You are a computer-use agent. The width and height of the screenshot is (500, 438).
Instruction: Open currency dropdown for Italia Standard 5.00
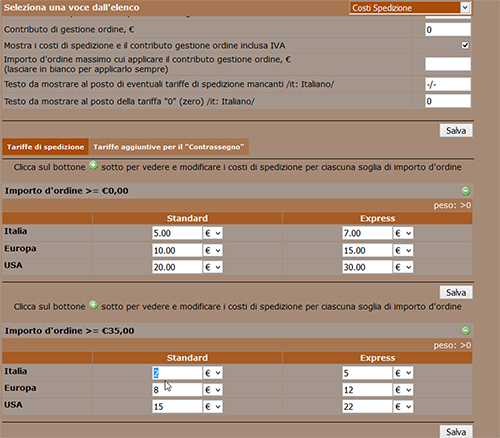coord(213,233)
